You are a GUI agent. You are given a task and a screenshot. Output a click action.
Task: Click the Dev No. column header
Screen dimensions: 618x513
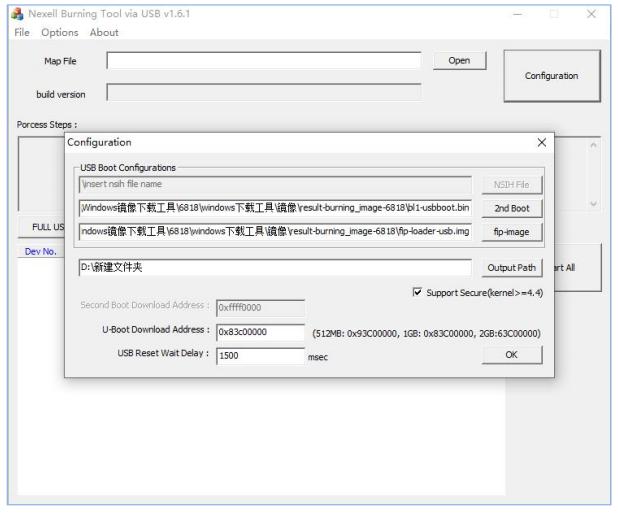(x=41, y=251)
